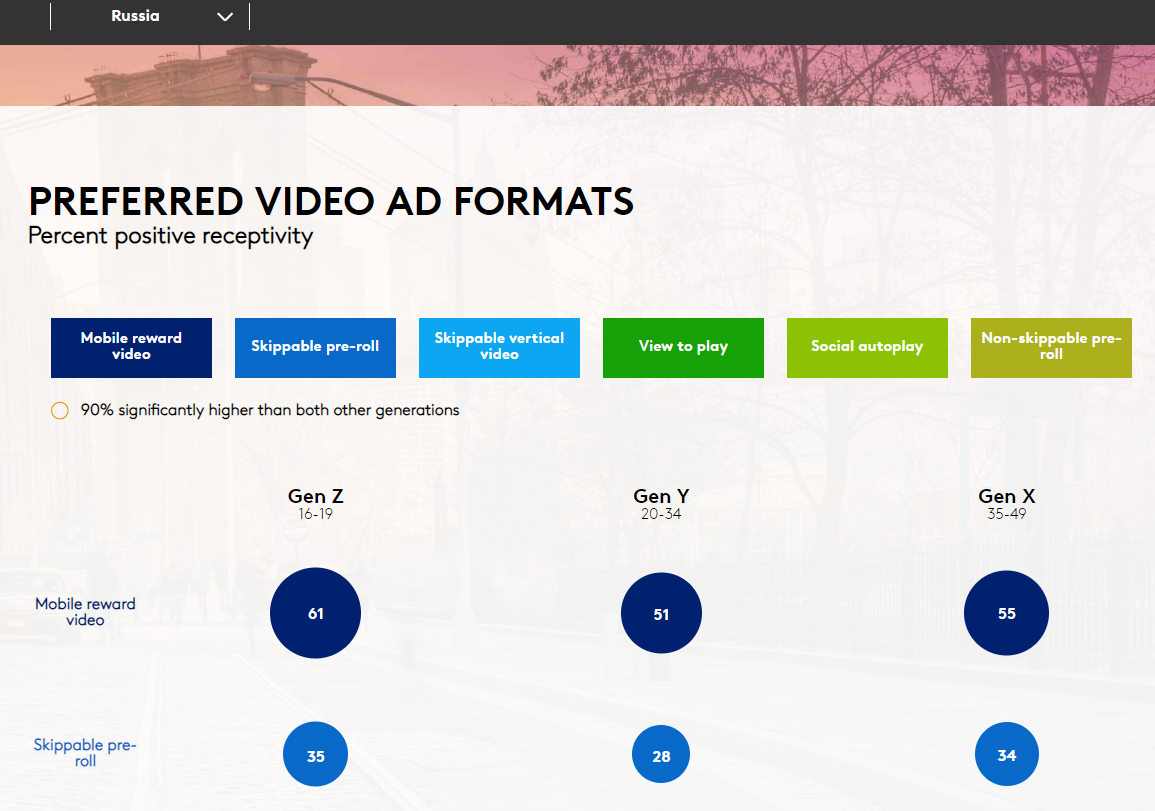Click the Skippable pre-roll row label
1155x811 pixels.
click(85, 752)
